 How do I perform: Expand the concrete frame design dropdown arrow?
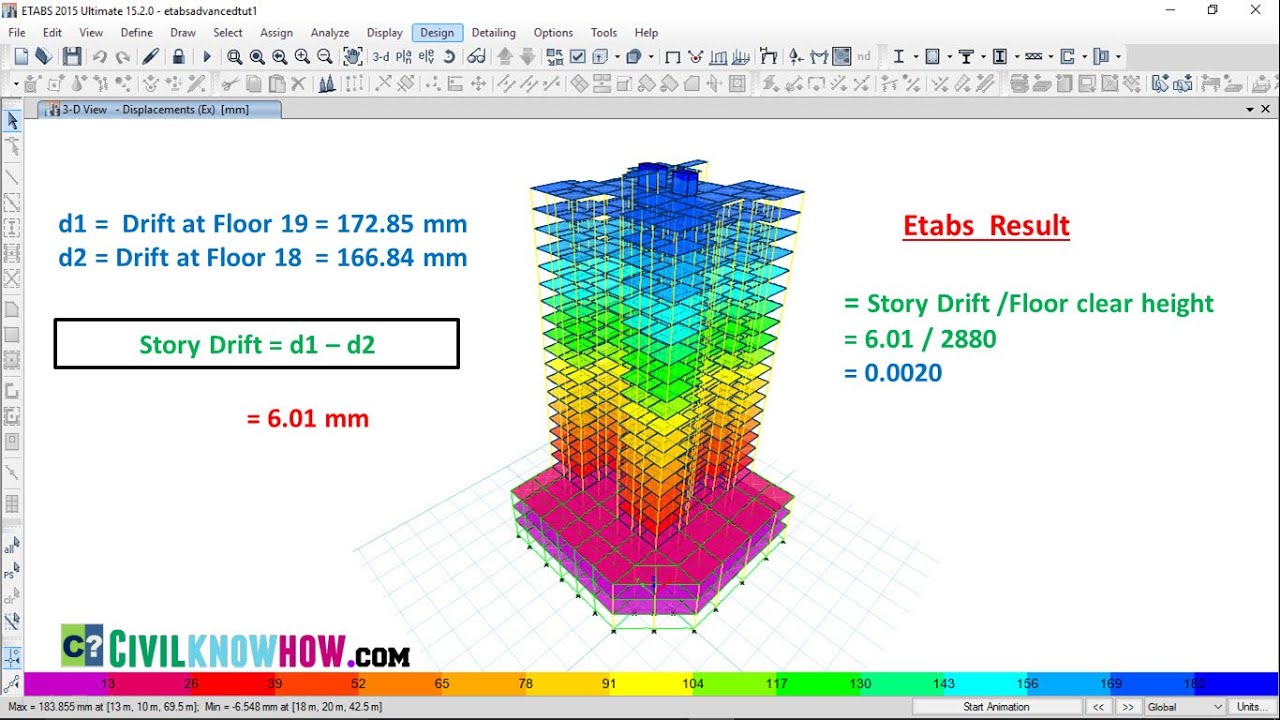pos(950,57)
